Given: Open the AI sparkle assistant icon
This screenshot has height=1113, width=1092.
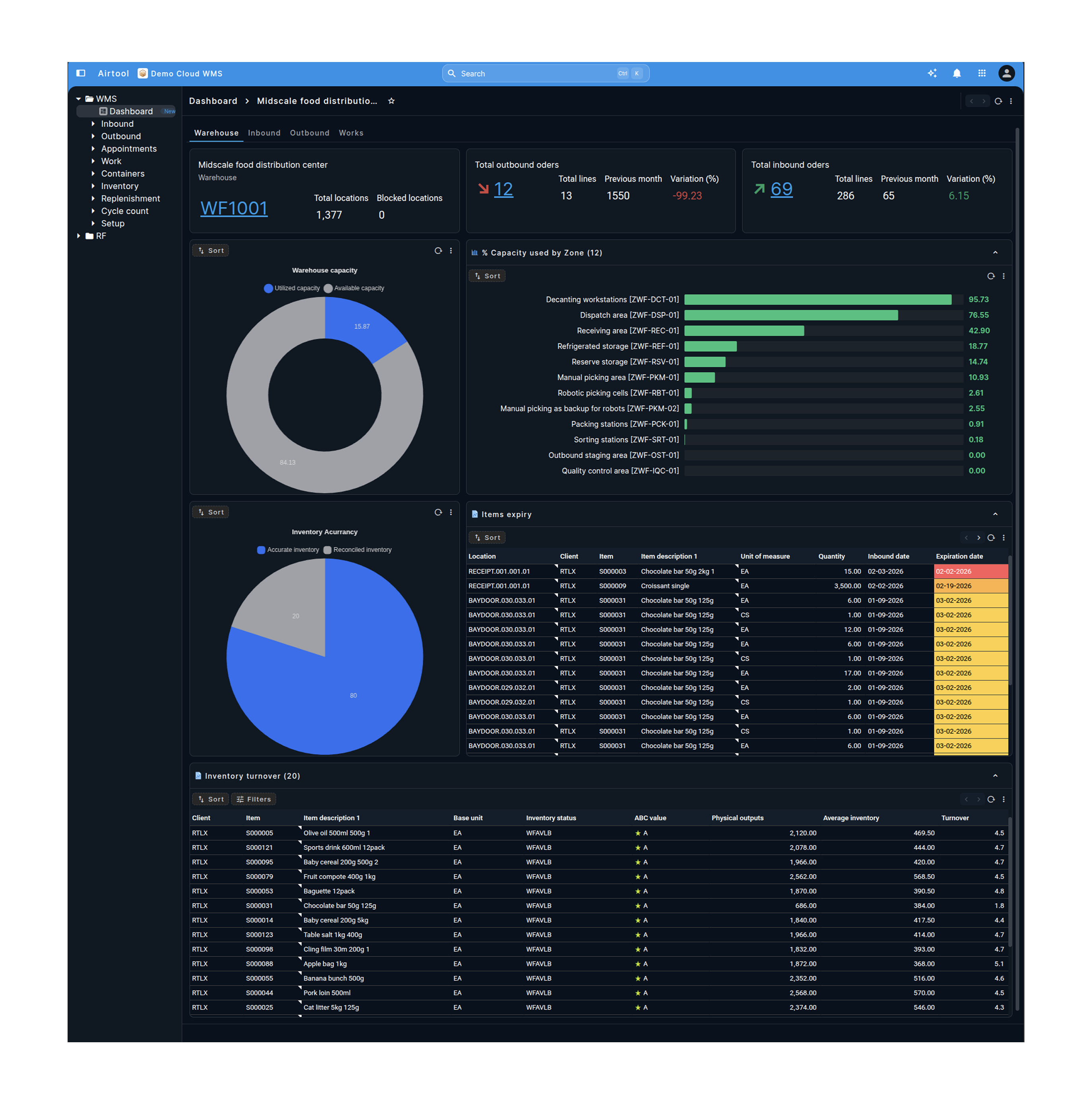Looking at the screenshot, I should (x=932, y=74).
